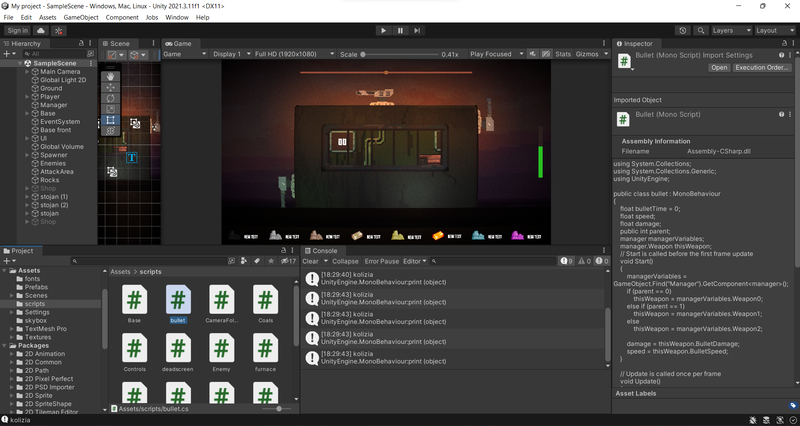Toggle Error Pause in Console
This screenshot has height=426, width=800.
(382, 261)
